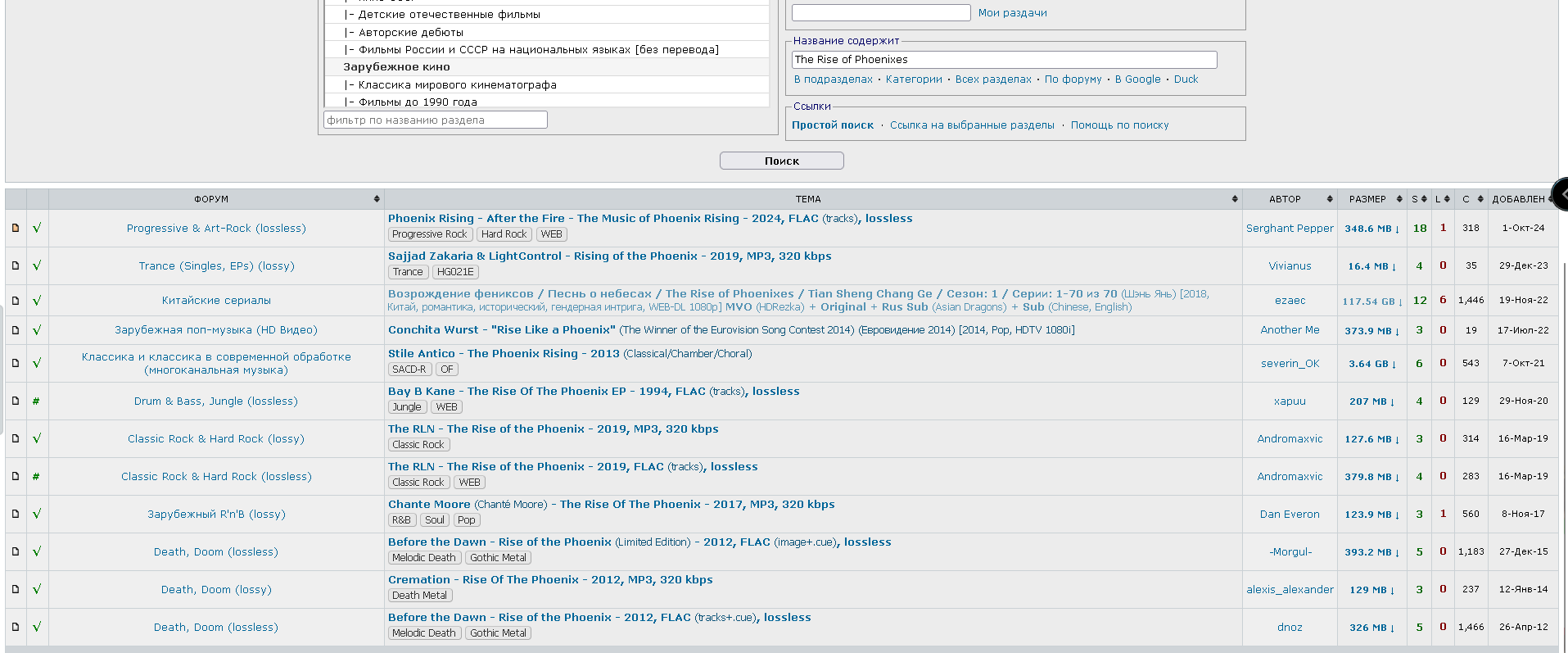
Task: Open the Мои раздачи link
Action: (1012, 13)
